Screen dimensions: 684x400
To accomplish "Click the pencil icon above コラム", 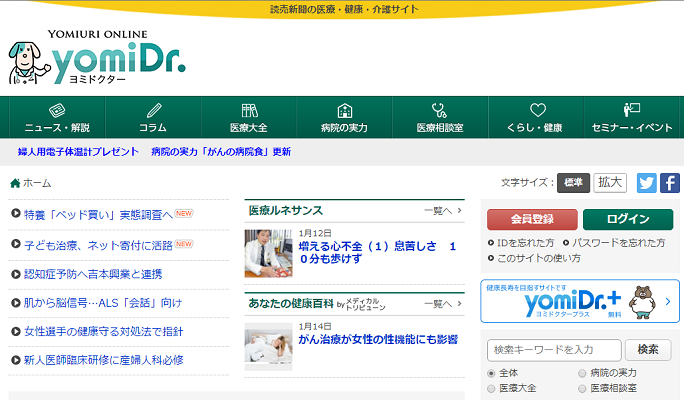I will click(x=153, y=110).
